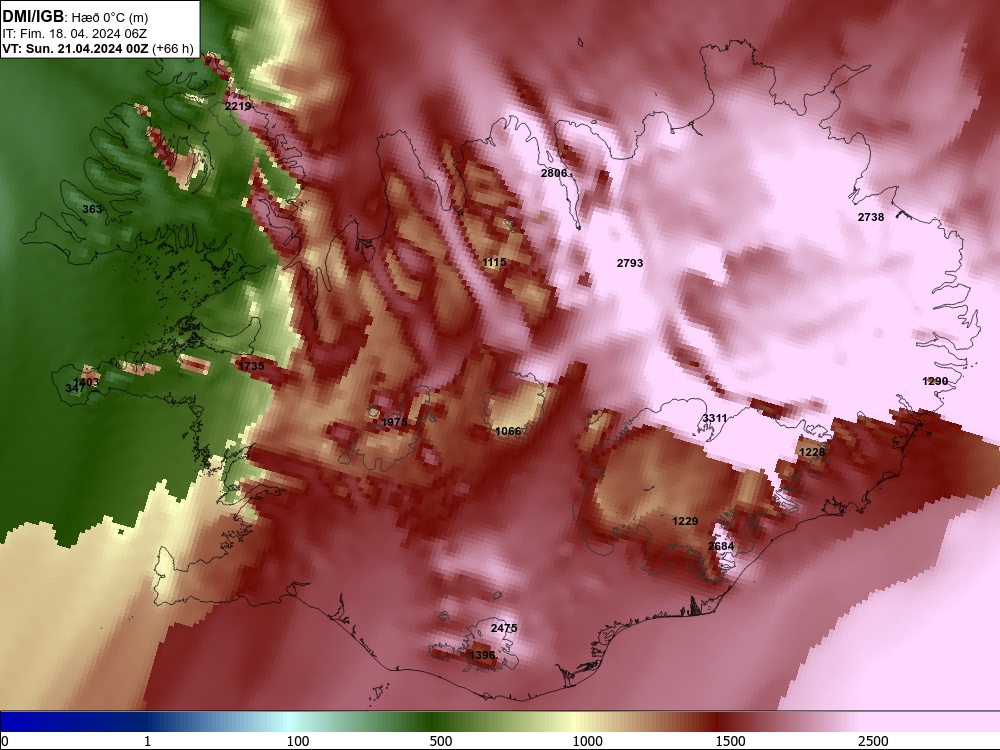1000x750 pixels.
Task: Click the 2500 label on color scale
Action: point(873,741)
